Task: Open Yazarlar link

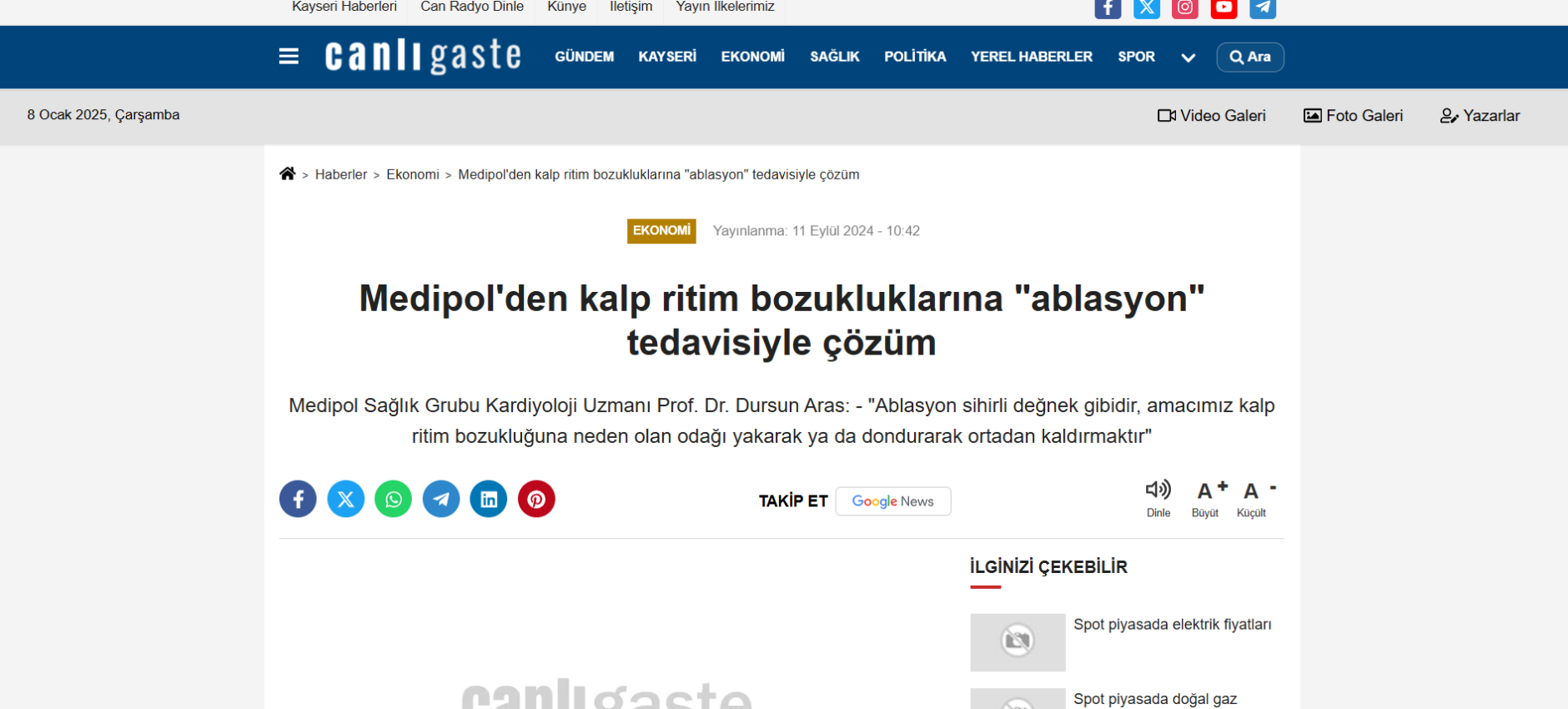Action: pyautogui.click(x=1480, y=116)
